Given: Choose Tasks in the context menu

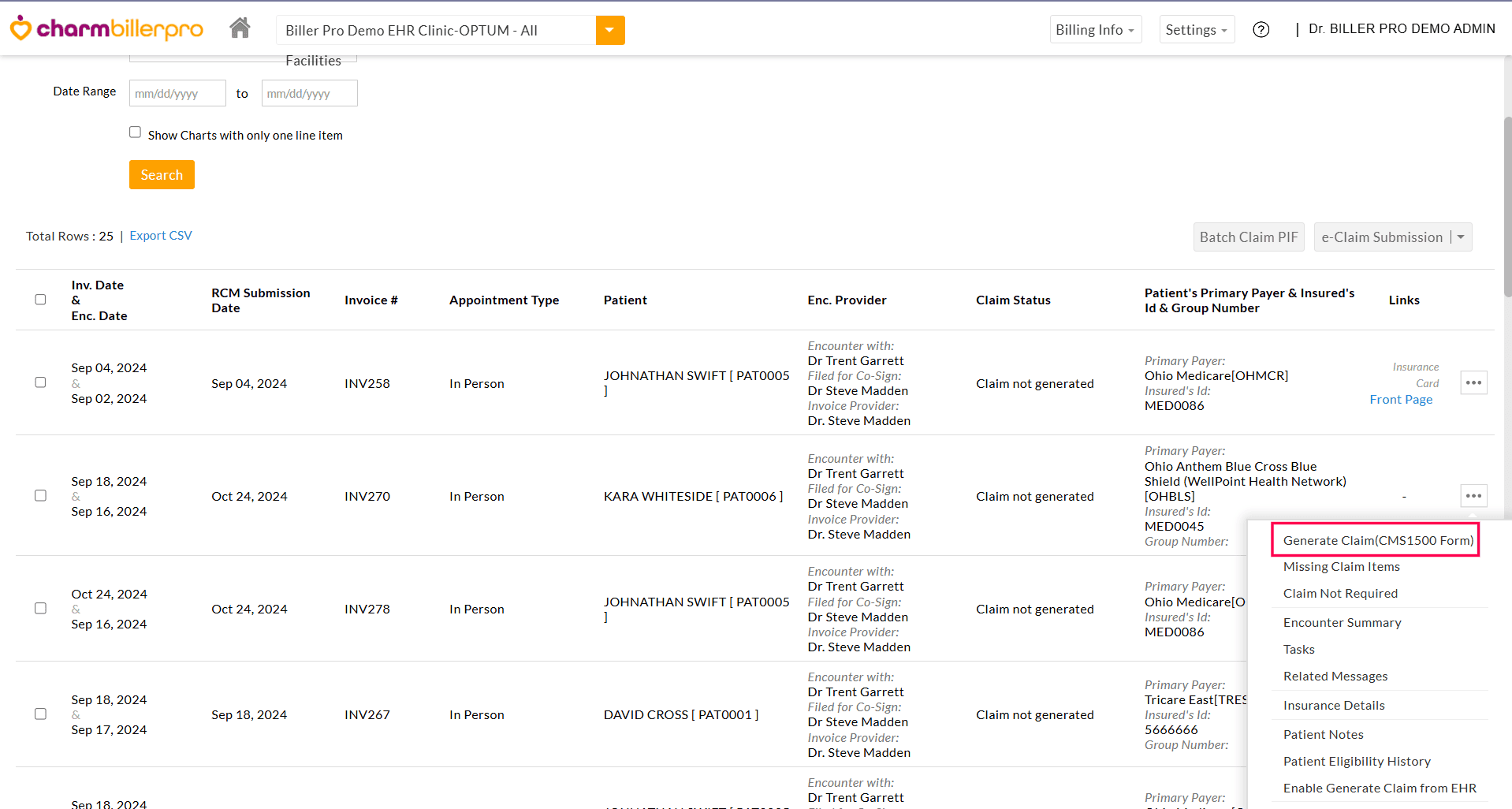Looking at the screenshot, I should pyautogui.click(x=1299, y=650).
